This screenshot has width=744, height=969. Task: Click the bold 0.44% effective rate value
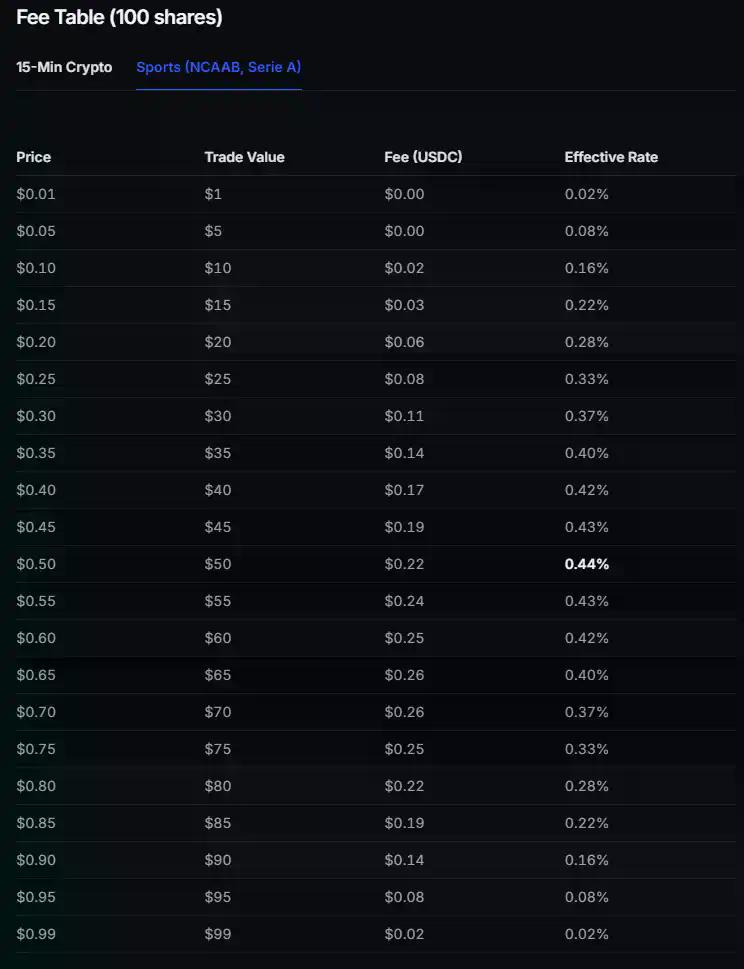pyautogui.click(x=587, y=564)
